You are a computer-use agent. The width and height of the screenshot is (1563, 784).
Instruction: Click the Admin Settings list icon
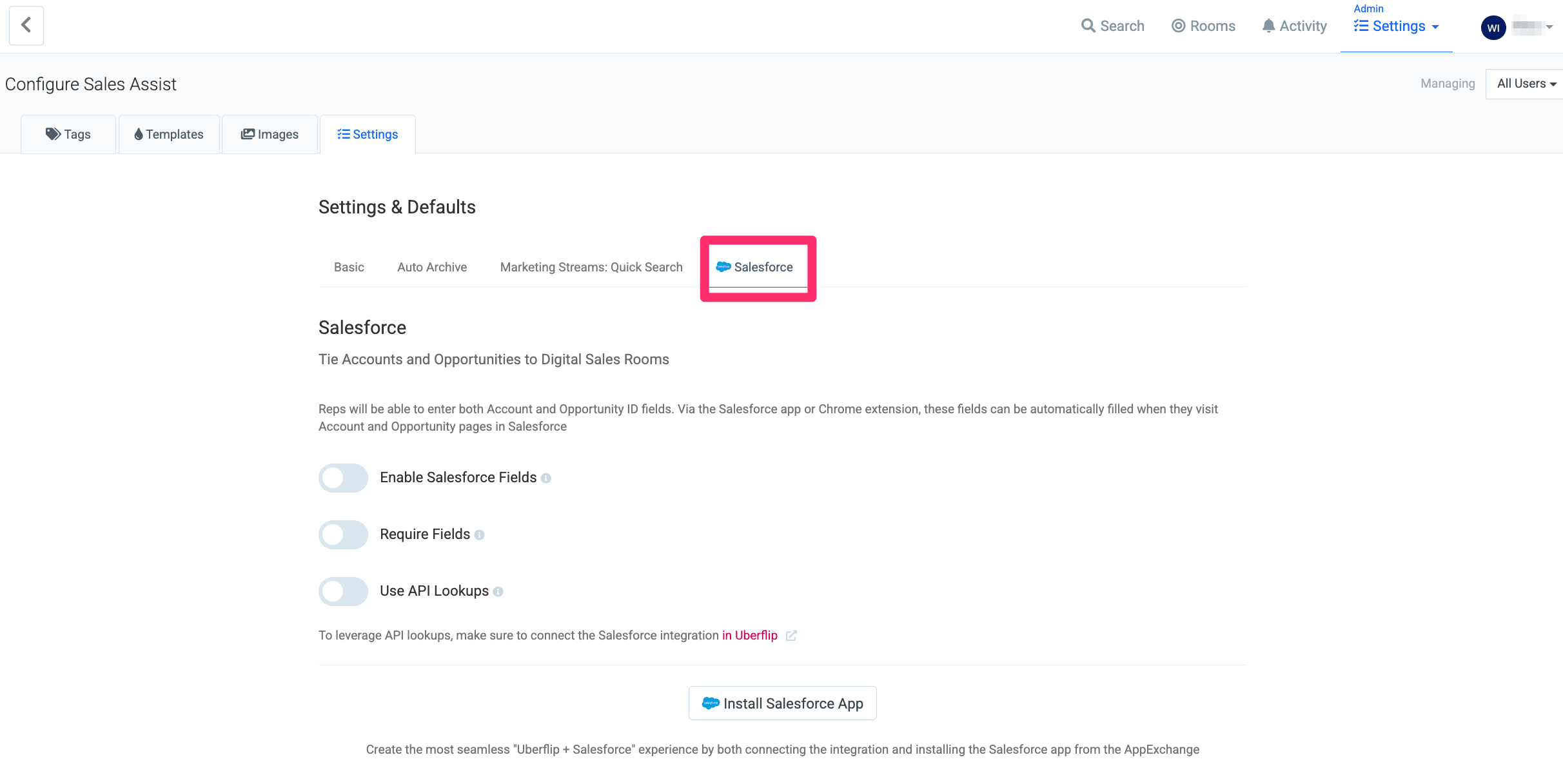(x=1361, y=26)
